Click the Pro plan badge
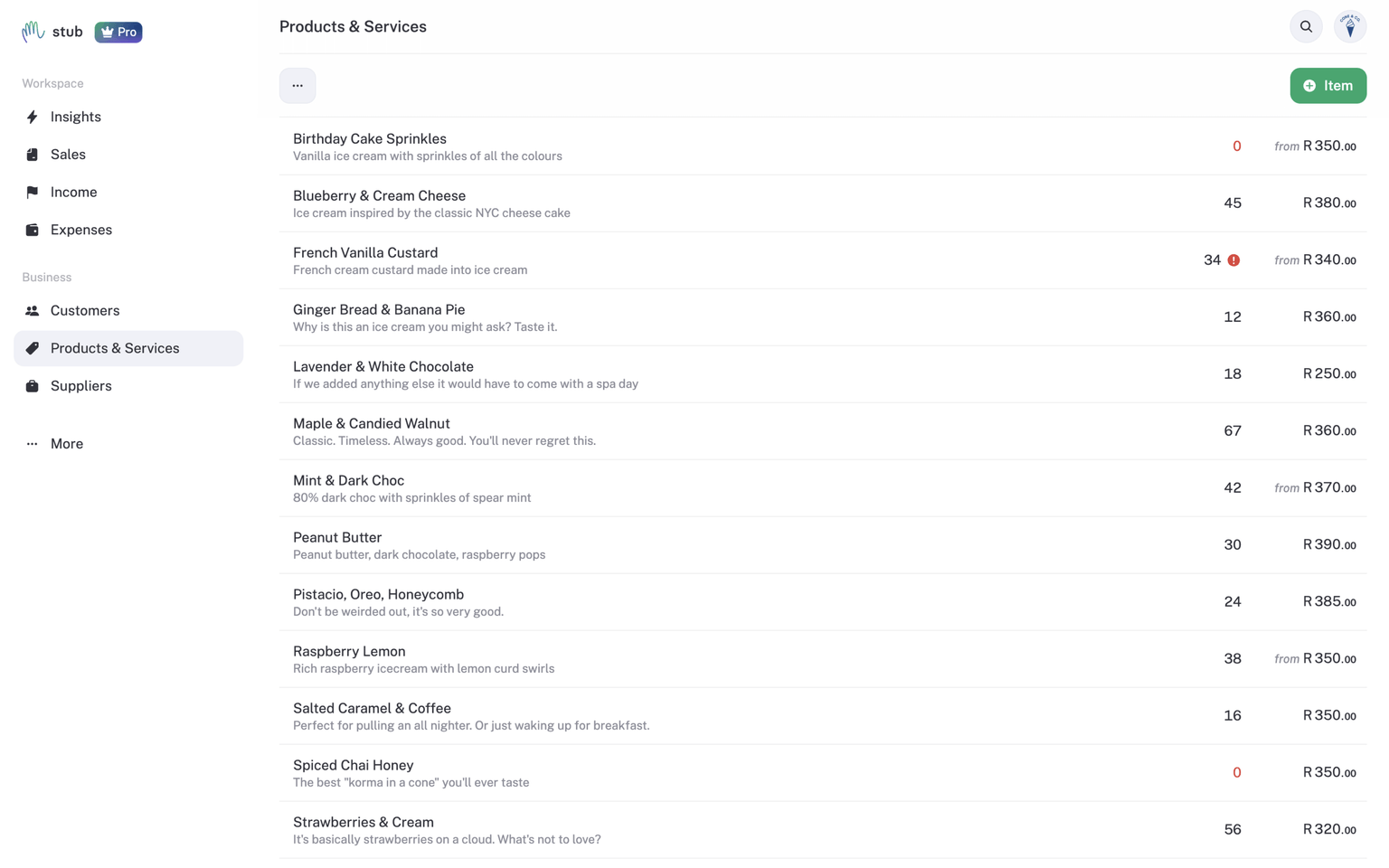This screenshot has width=1389, height=868. click(118, 33)
